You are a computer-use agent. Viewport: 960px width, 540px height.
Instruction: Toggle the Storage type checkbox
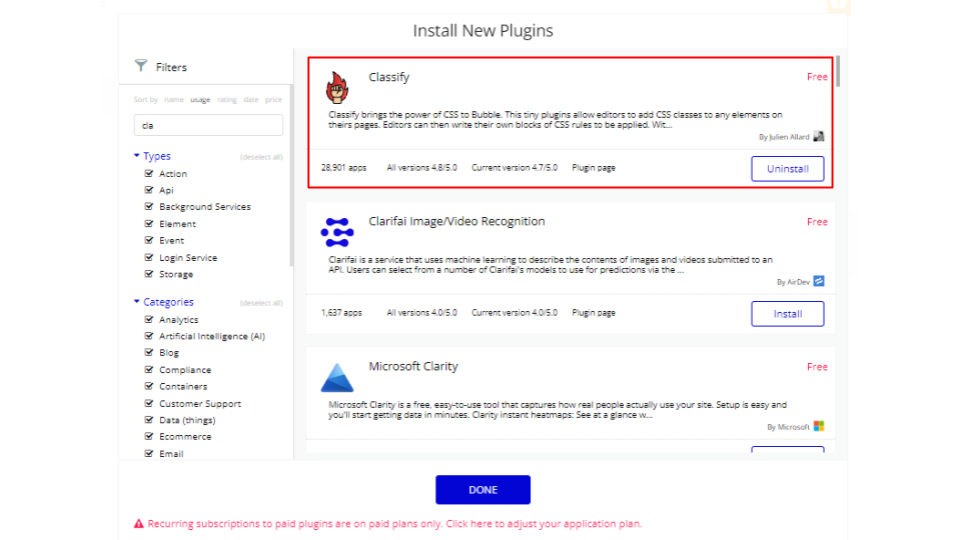[x=149, y=274]
